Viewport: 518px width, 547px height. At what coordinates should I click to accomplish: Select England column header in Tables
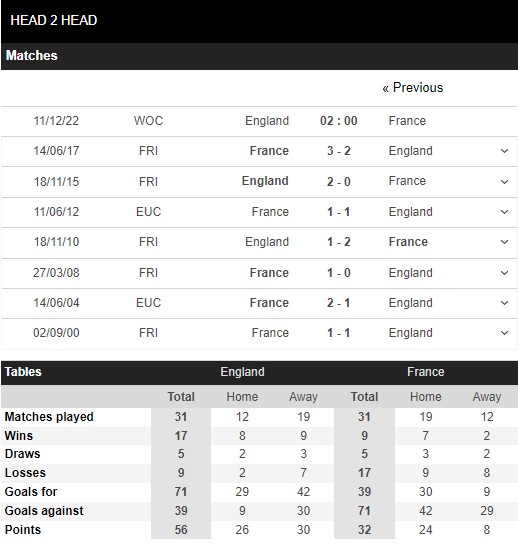(x=242, y=372)
